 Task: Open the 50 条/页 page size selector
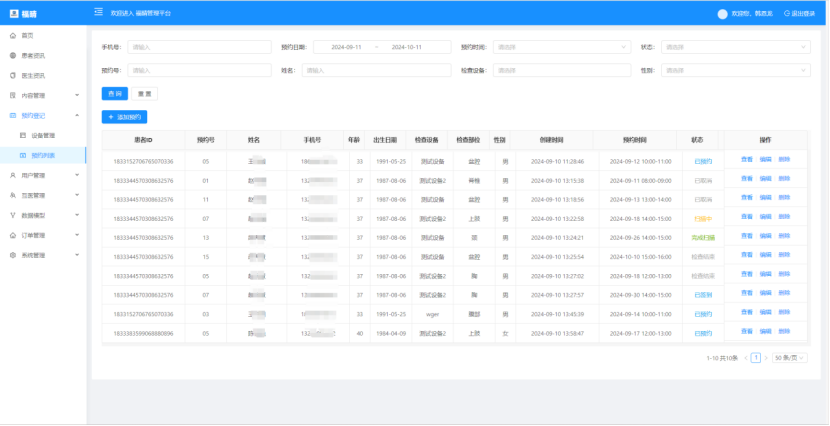point(790,357)
